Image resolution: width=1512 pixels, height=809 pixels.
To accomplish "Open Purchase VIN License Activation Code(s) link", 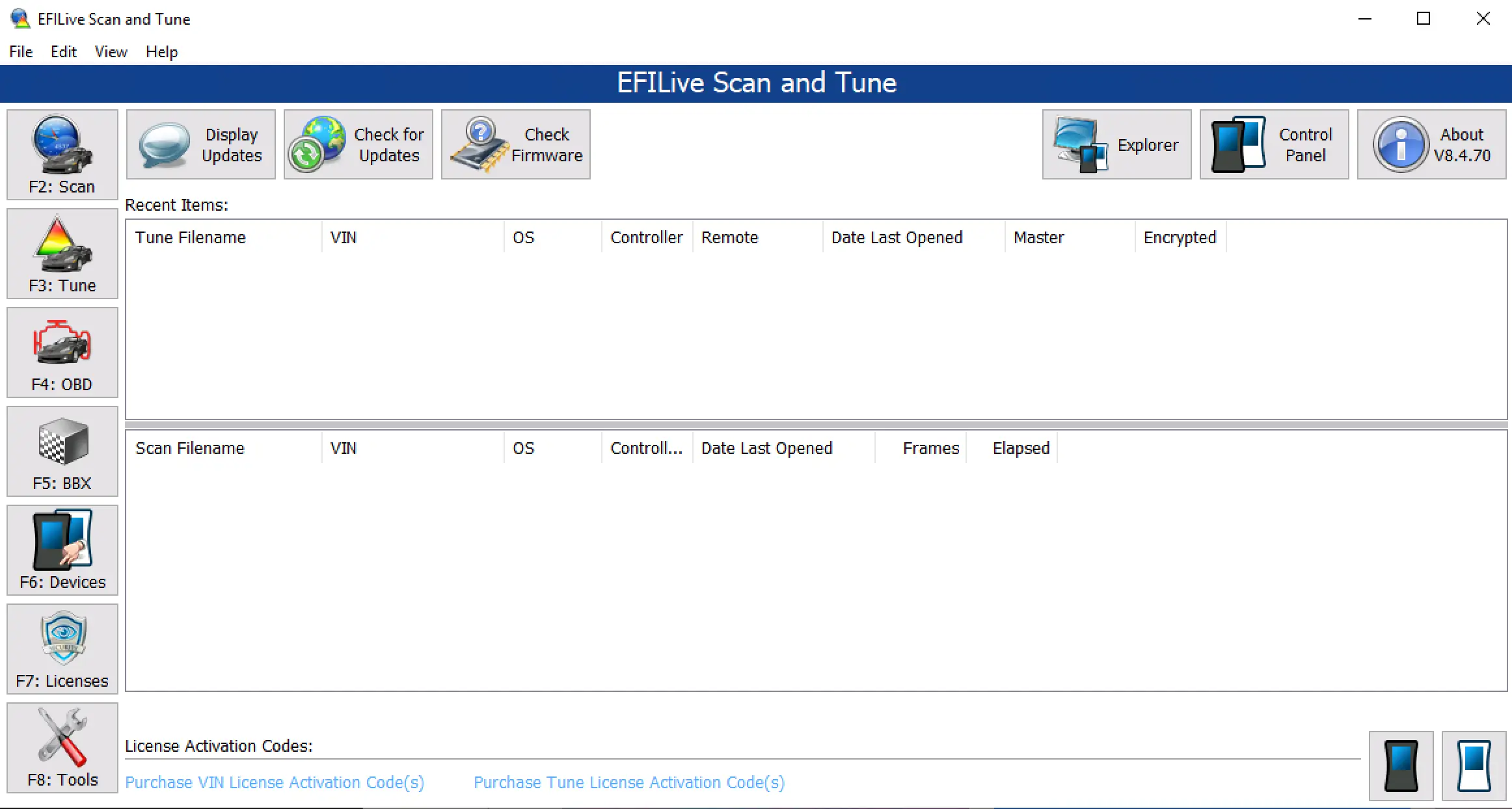I will tap(275, 782).
